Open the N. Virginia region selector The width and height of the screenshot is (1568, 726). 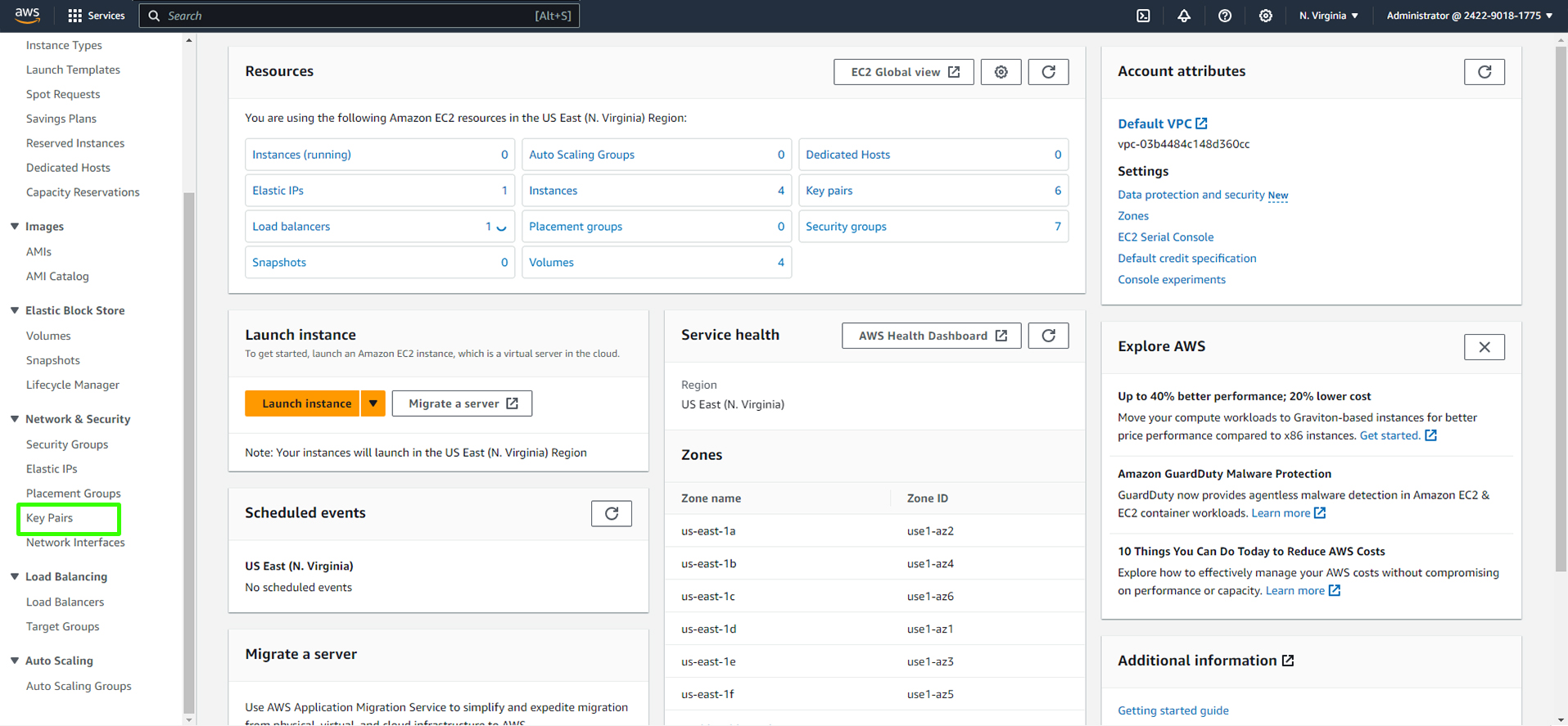[x=1328, y=16]
